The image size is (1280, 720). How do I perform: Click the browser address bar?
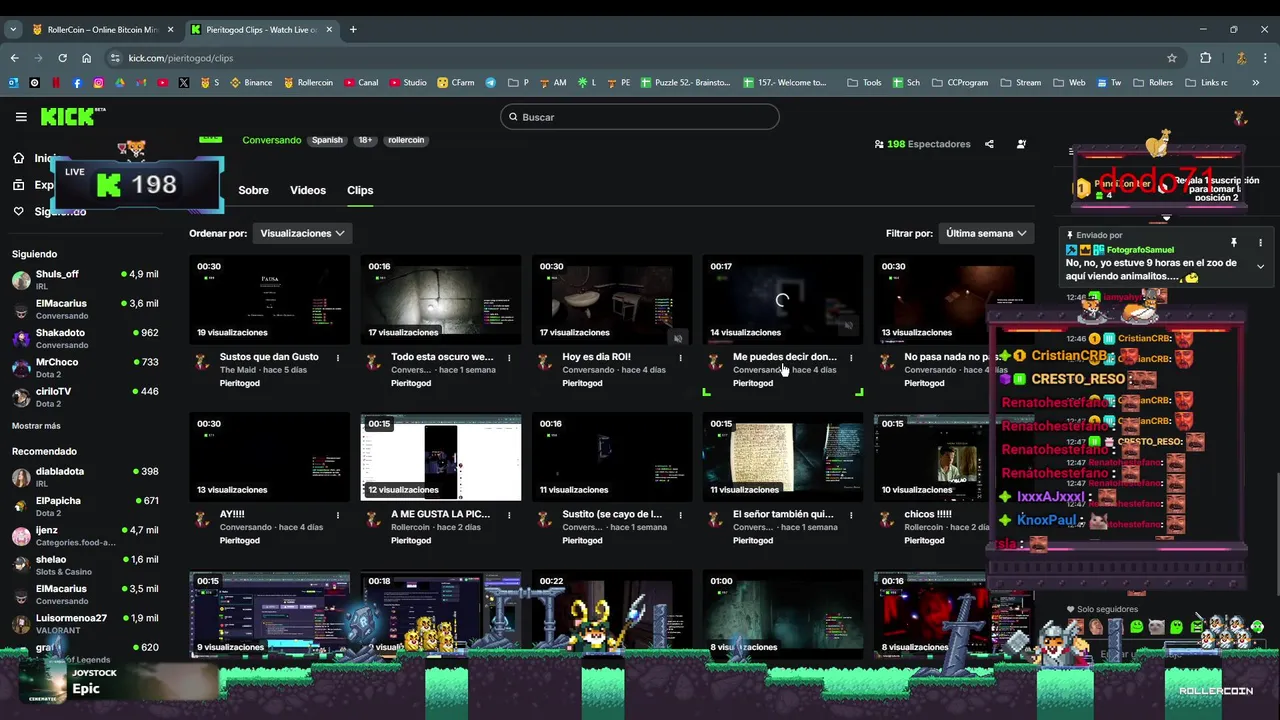point(640,58)
